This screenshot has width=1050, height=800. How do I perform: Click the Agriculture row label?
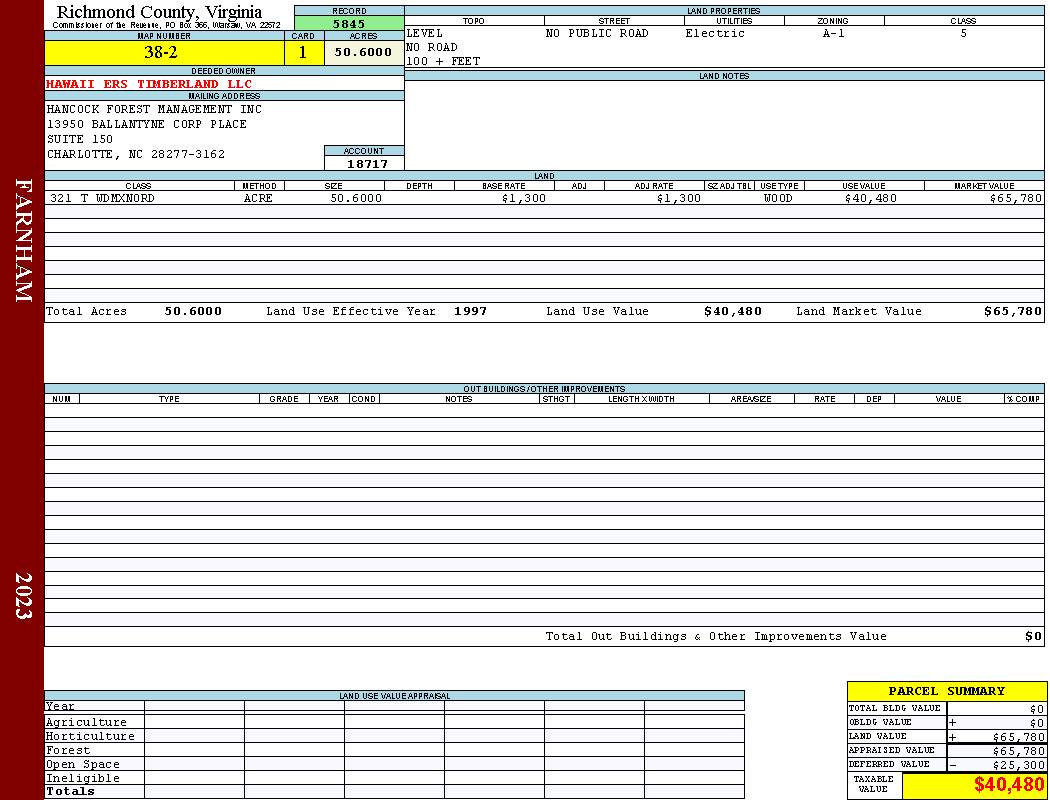click(86, 722)
